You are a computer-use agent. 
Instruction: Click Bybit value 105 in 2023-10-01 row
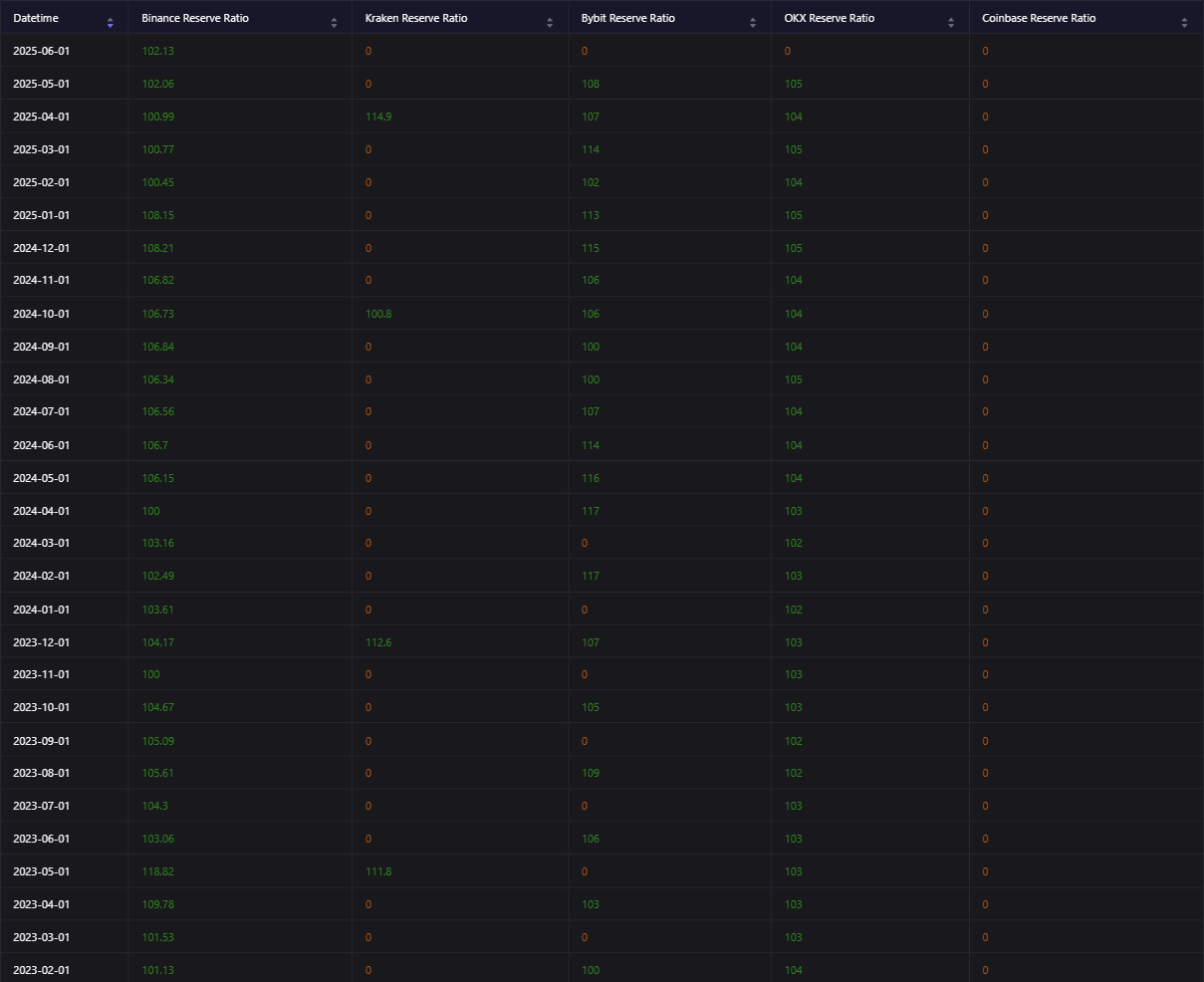click(591, 708)
